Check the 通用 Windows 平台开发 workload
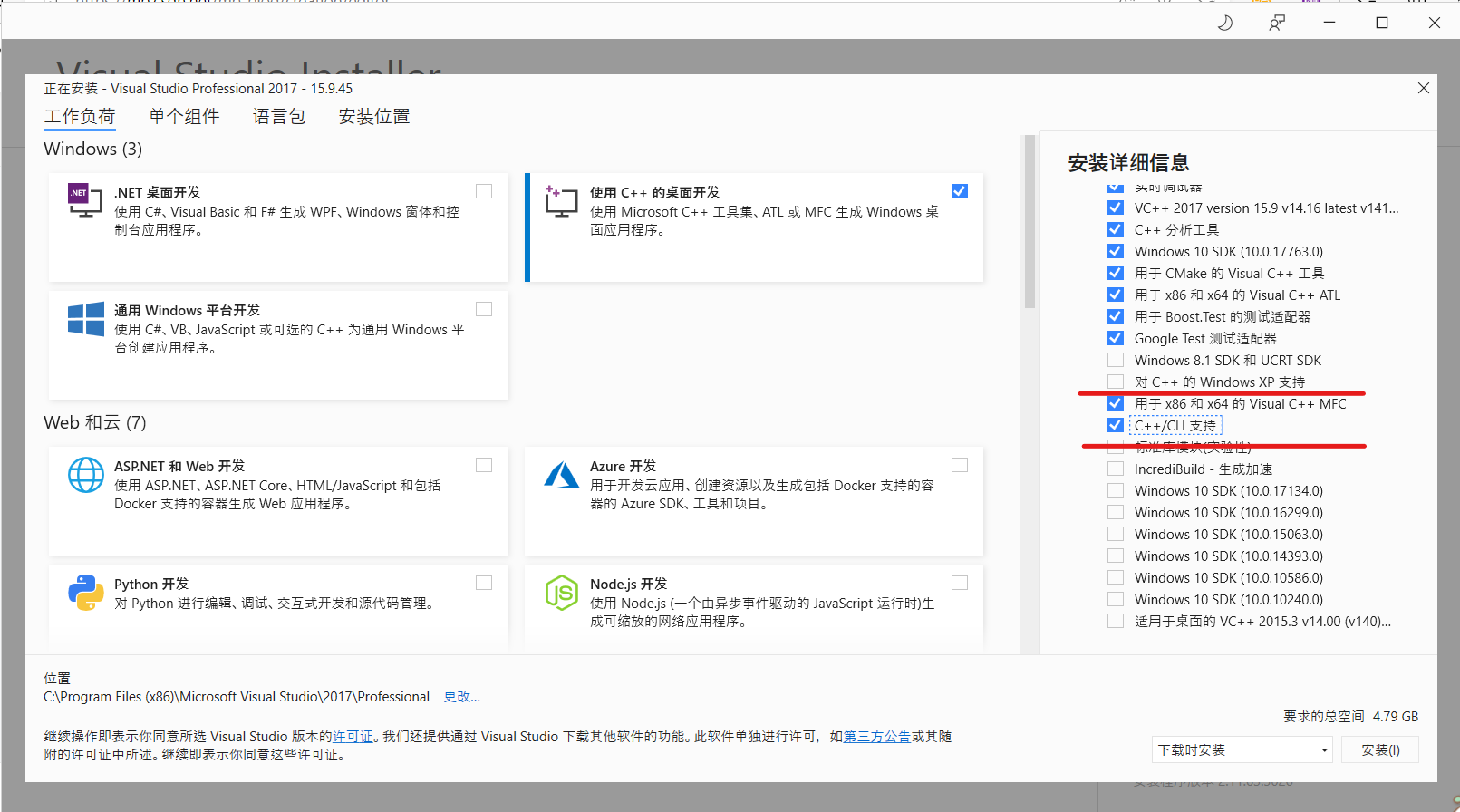Viewport: 1460px width, 812px height. pos(484,309)
